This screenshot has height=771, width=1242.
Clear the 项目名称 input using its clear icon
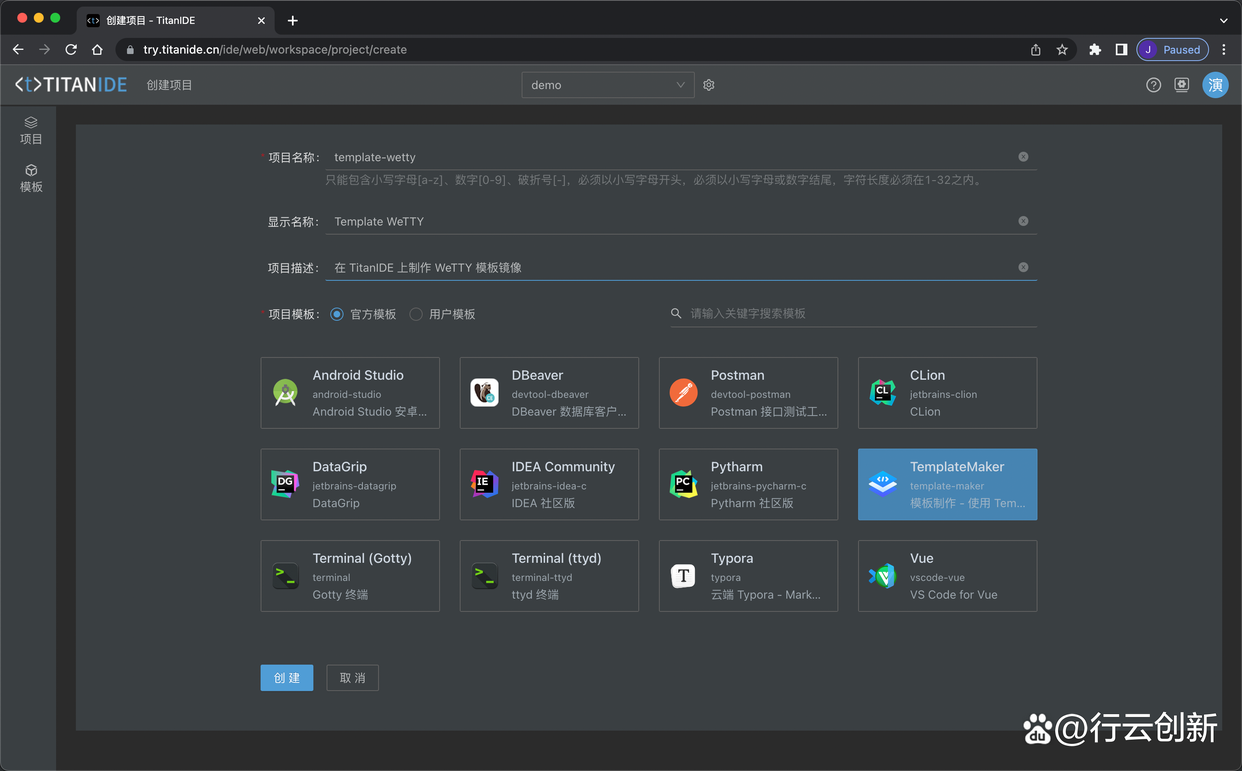pos(1022,157)
